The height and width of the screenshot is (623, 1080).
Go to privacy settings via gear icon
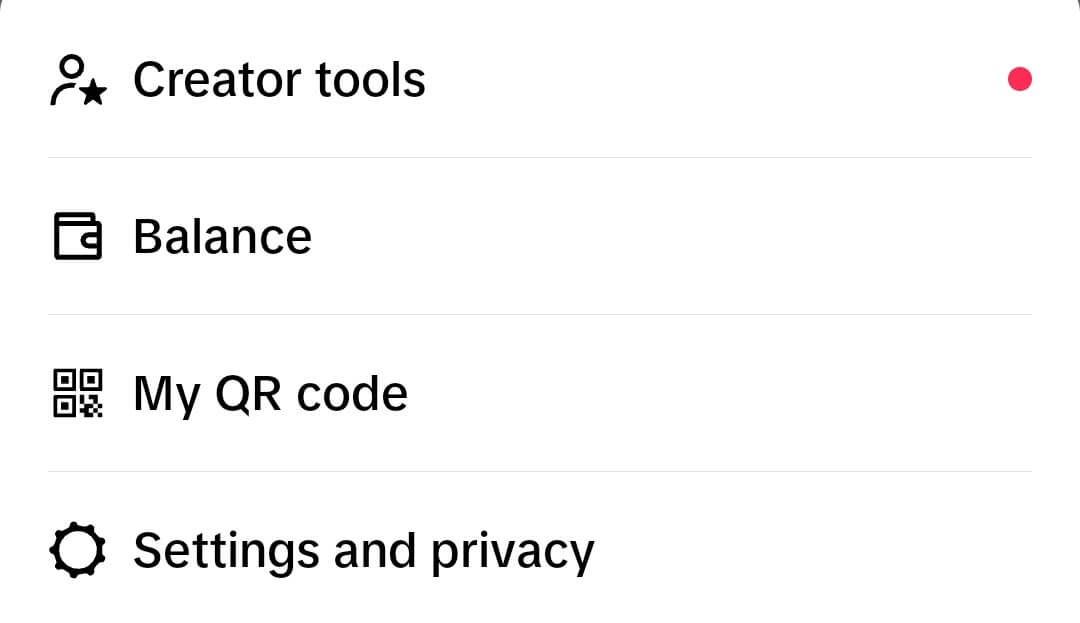78,550
